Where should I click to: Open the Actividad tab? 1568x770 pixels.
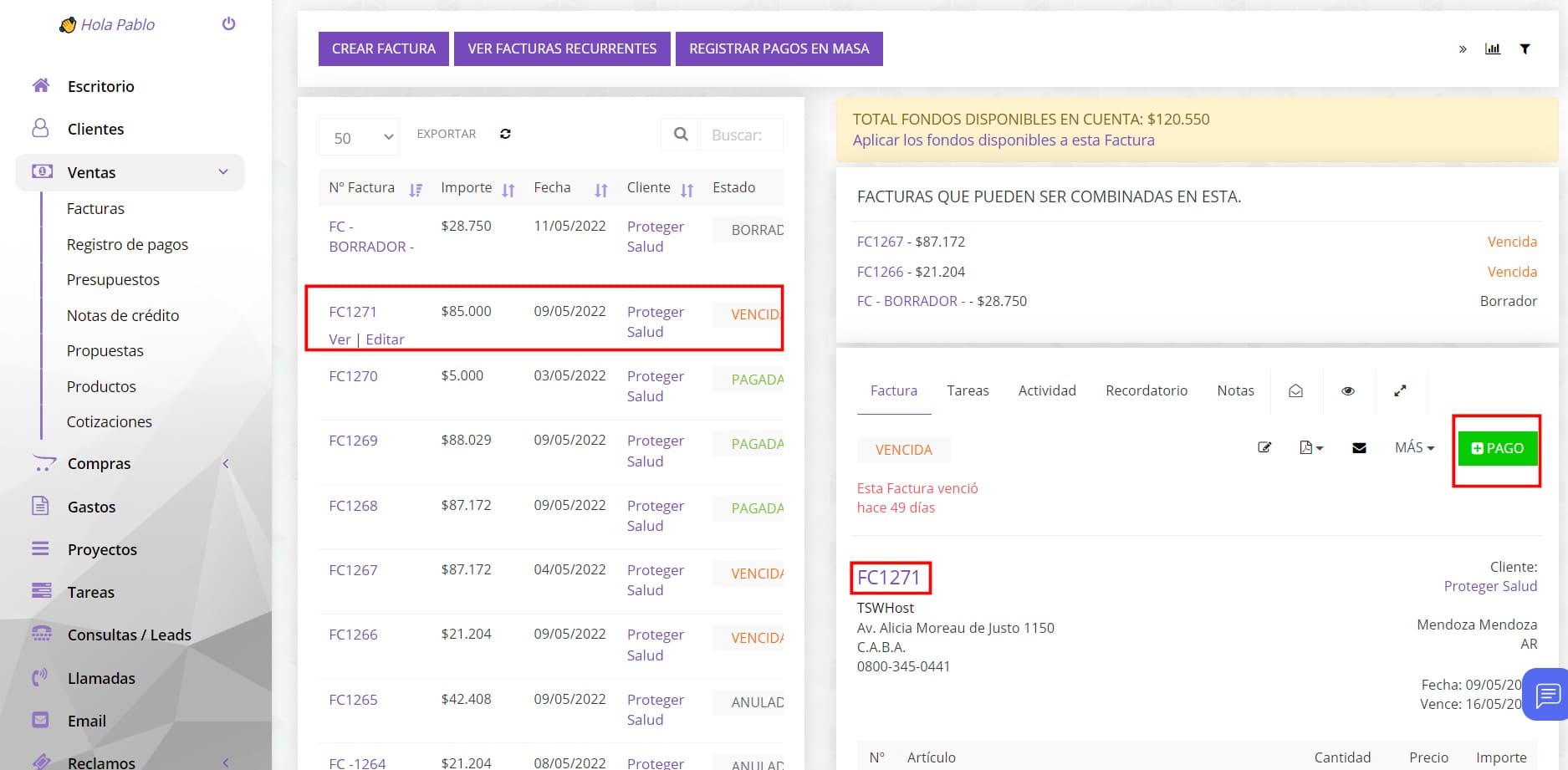(x=1047, y=390)
